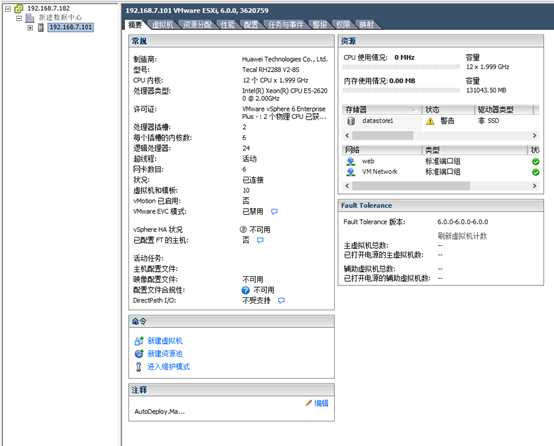Switch to the 警报 tab
Screen dimensions: 554x446
(320, 25)
